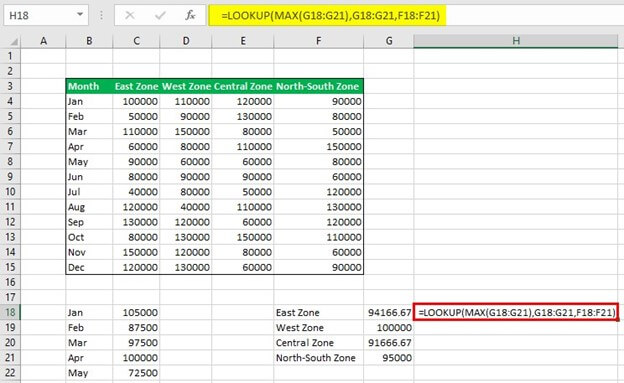624x383 pixels.
Task: Select value 91666.67 in G20
Action: (x=389, y=343)
